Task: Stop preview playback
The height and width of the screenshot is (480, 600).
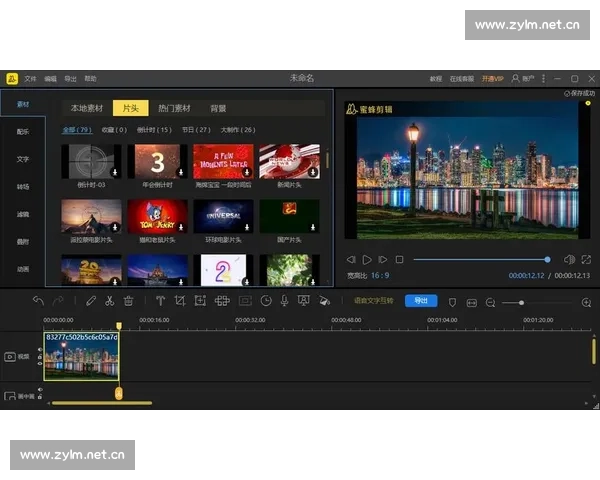Action: [x=399, y=260]
